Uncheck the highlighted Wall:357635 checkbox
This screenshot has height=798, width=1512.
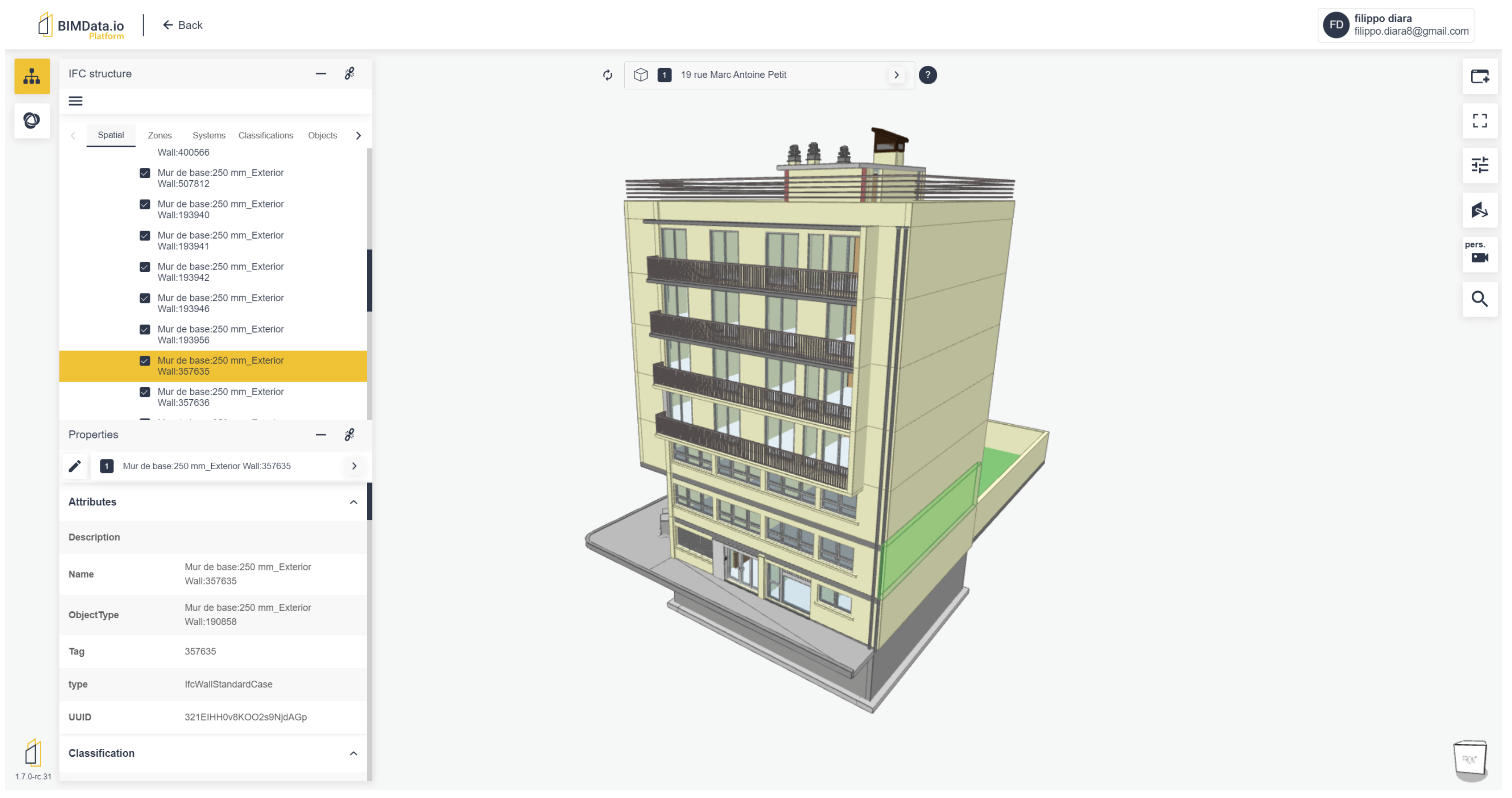[145, 361]
